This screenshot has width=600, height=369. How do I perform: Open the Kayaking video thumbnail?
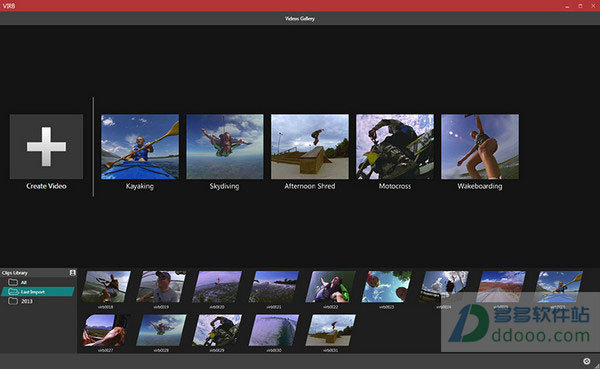pyautogui.click(x=140, y=147)
